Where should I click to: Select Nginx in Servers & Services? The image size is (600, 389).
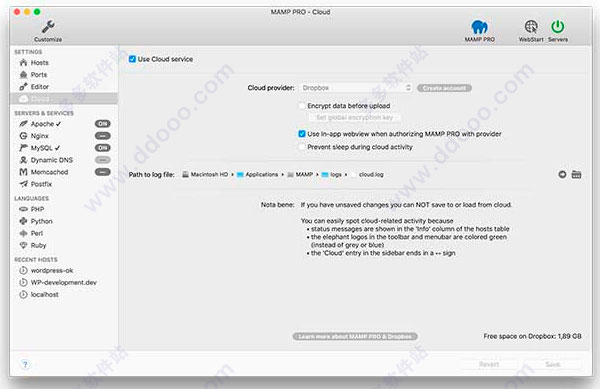point(34,136)
